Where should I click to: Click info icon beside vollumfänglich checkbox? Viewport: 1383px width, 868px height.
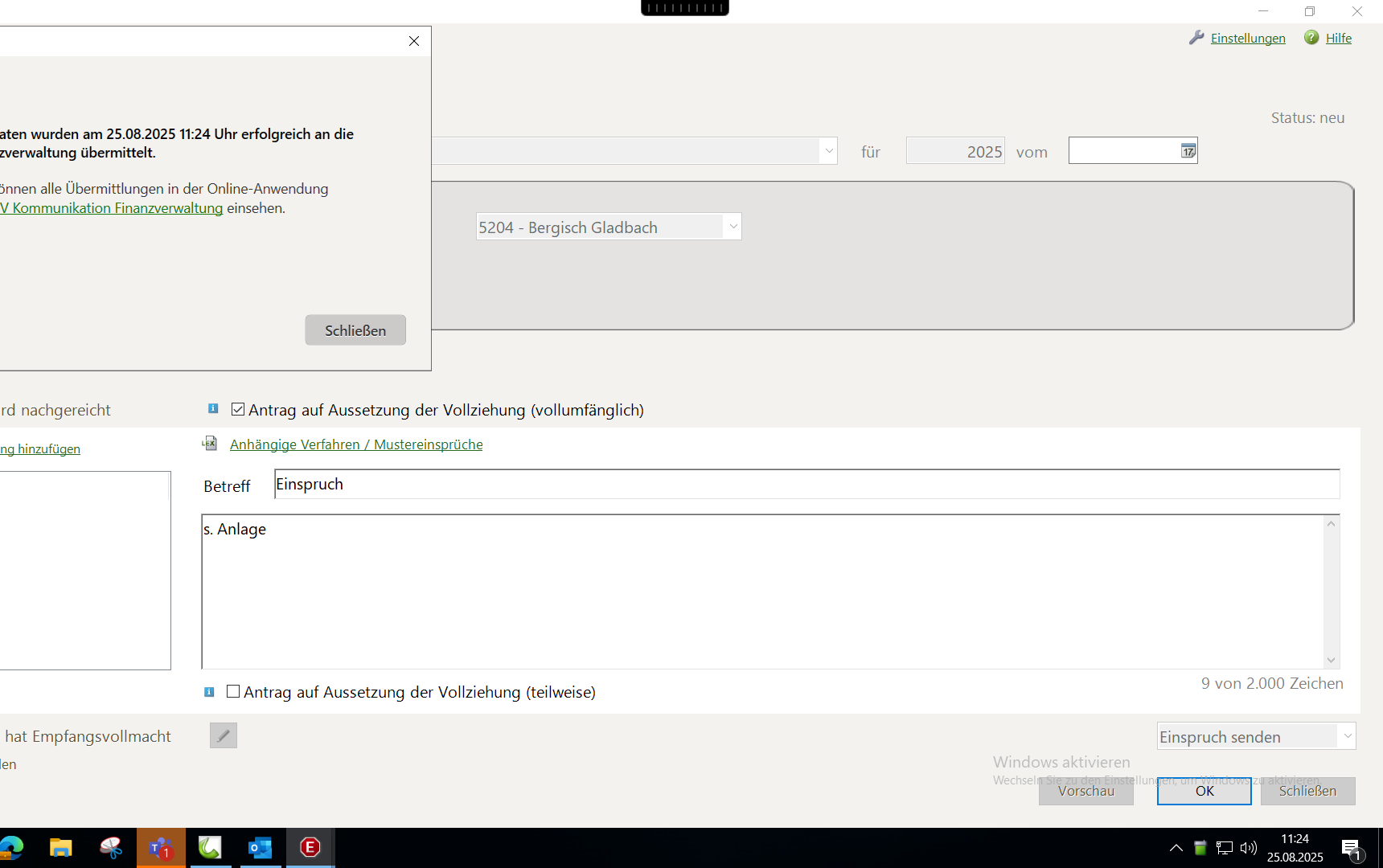click(213, 409)
